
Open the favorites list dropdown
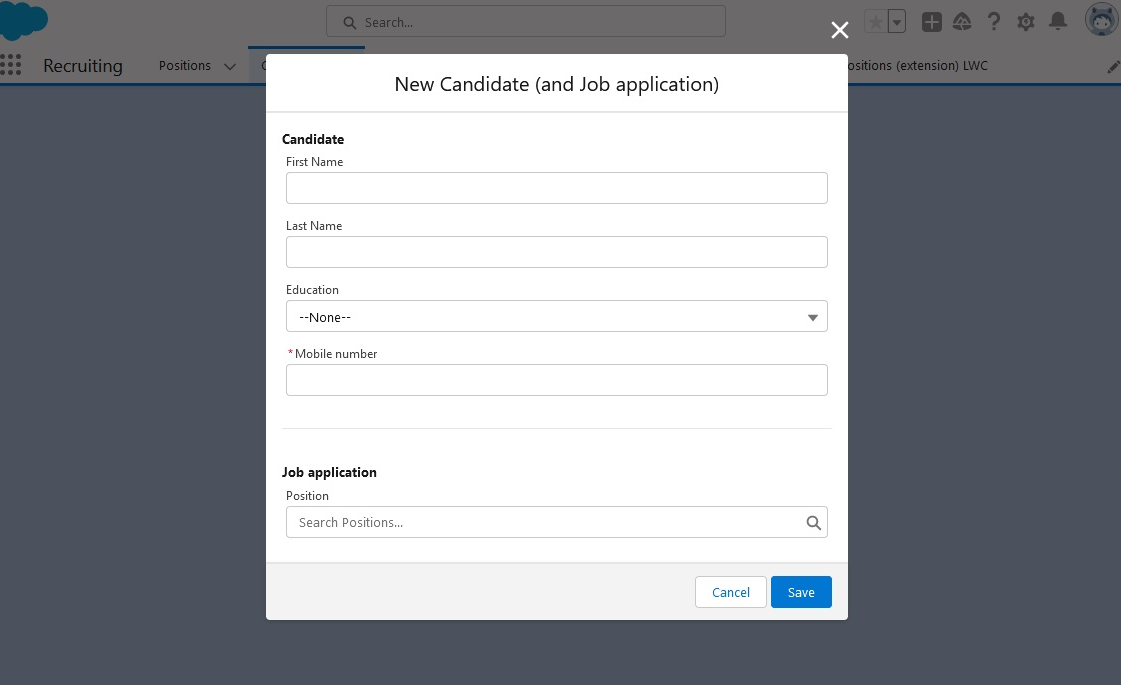(x=896, y=20)
